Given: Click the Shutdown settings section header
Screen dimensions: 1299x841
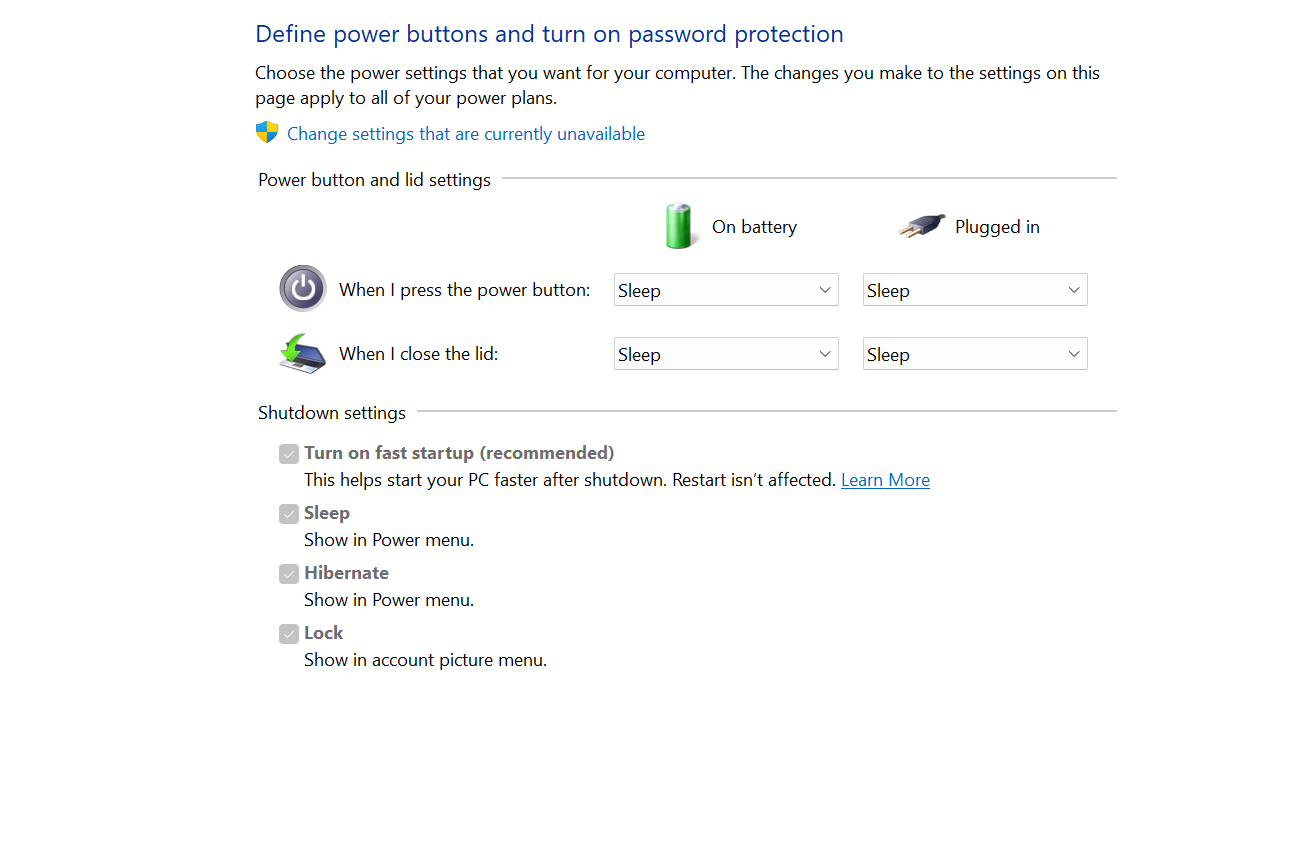Looking at the screenshot, I should pyautogui.click(x=332, y=413).
